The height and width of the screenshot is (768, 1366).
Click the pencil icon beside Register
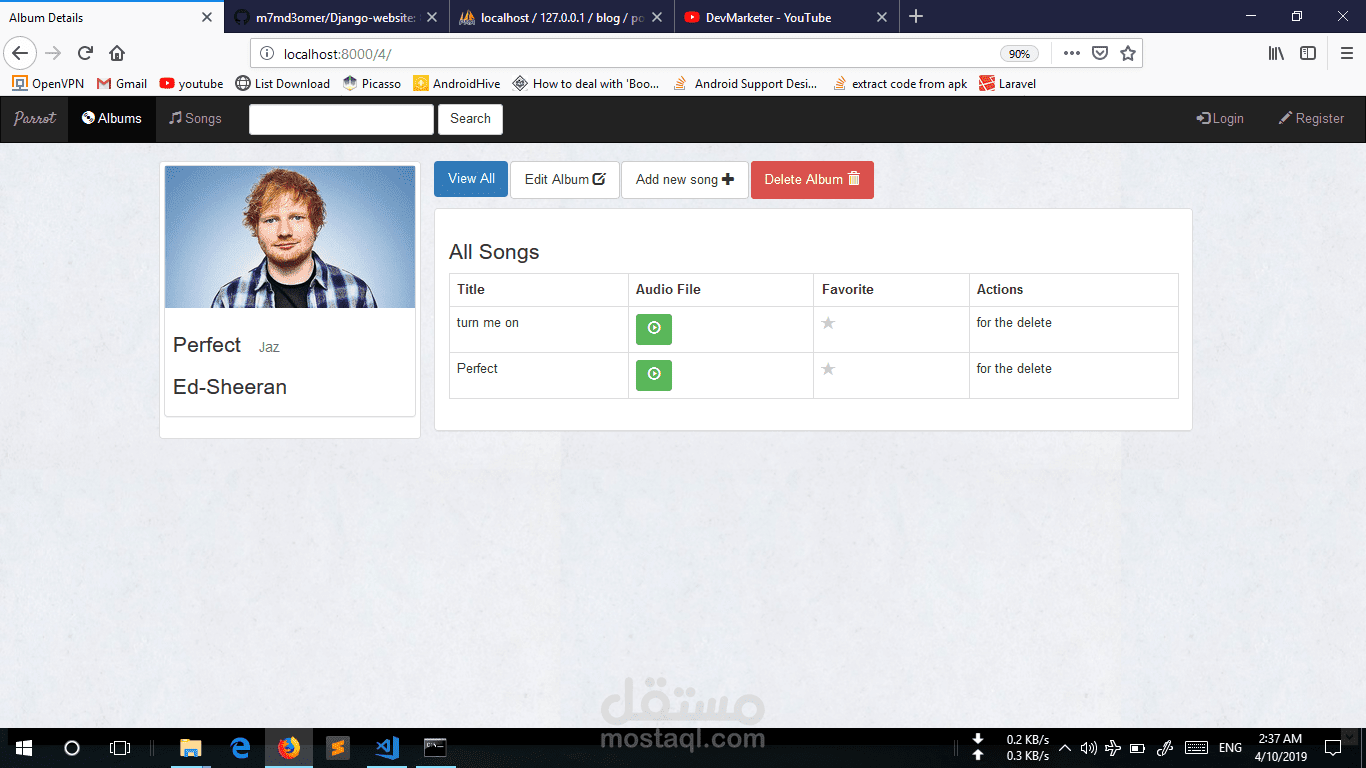click(1283, 118)
